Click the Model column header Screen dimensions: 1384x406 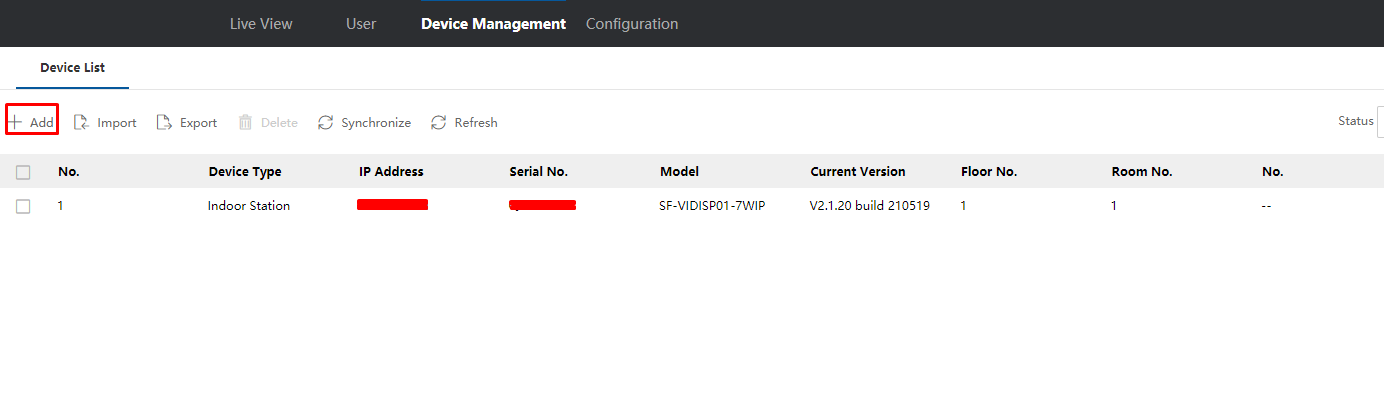tap(679, 172)
